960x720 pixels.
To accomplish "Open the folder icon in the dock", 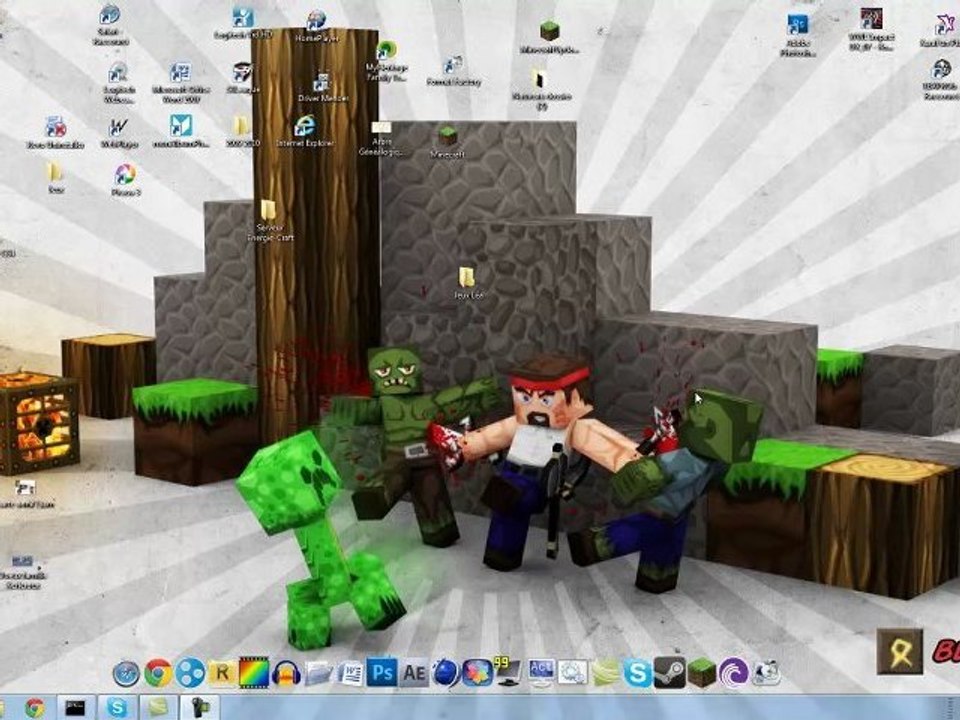I will [318, 673].
